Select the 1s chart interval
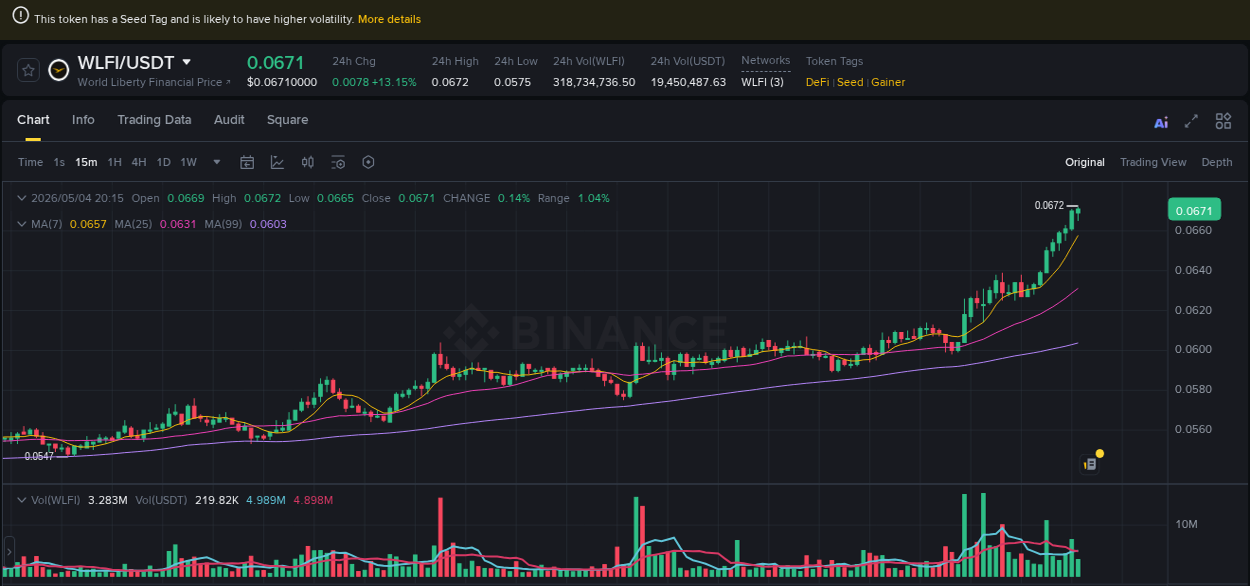The image size is (1250, 586). click(x=59, y=162)
